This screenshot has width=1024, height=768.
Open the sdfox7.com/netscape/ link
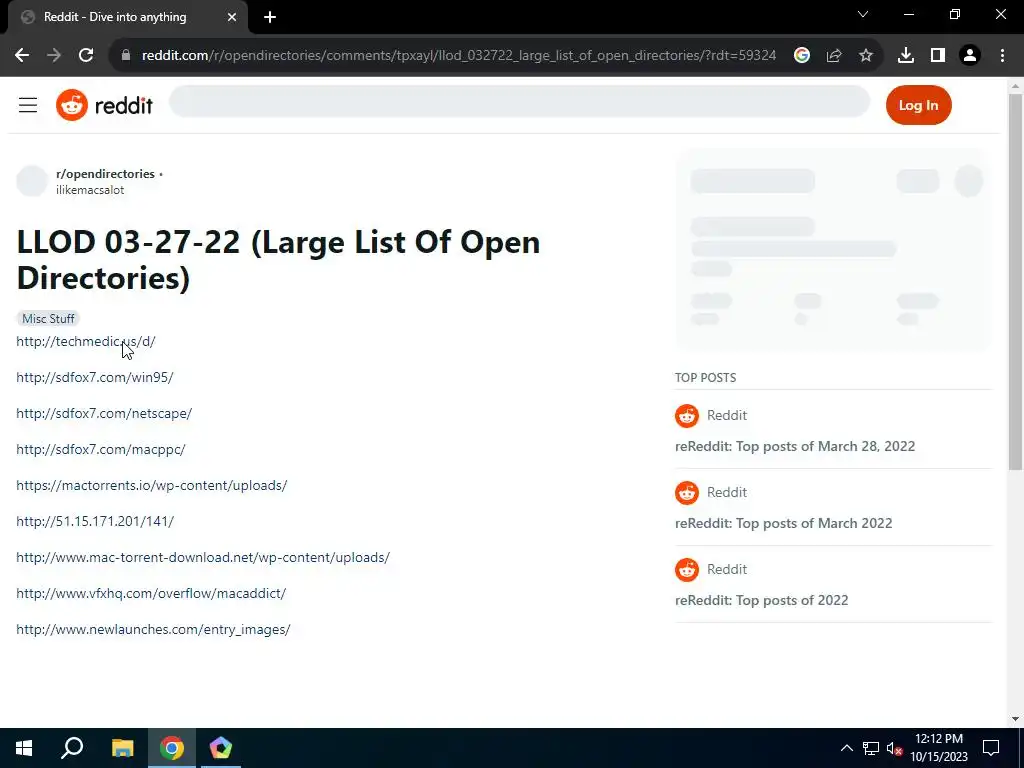104,413
